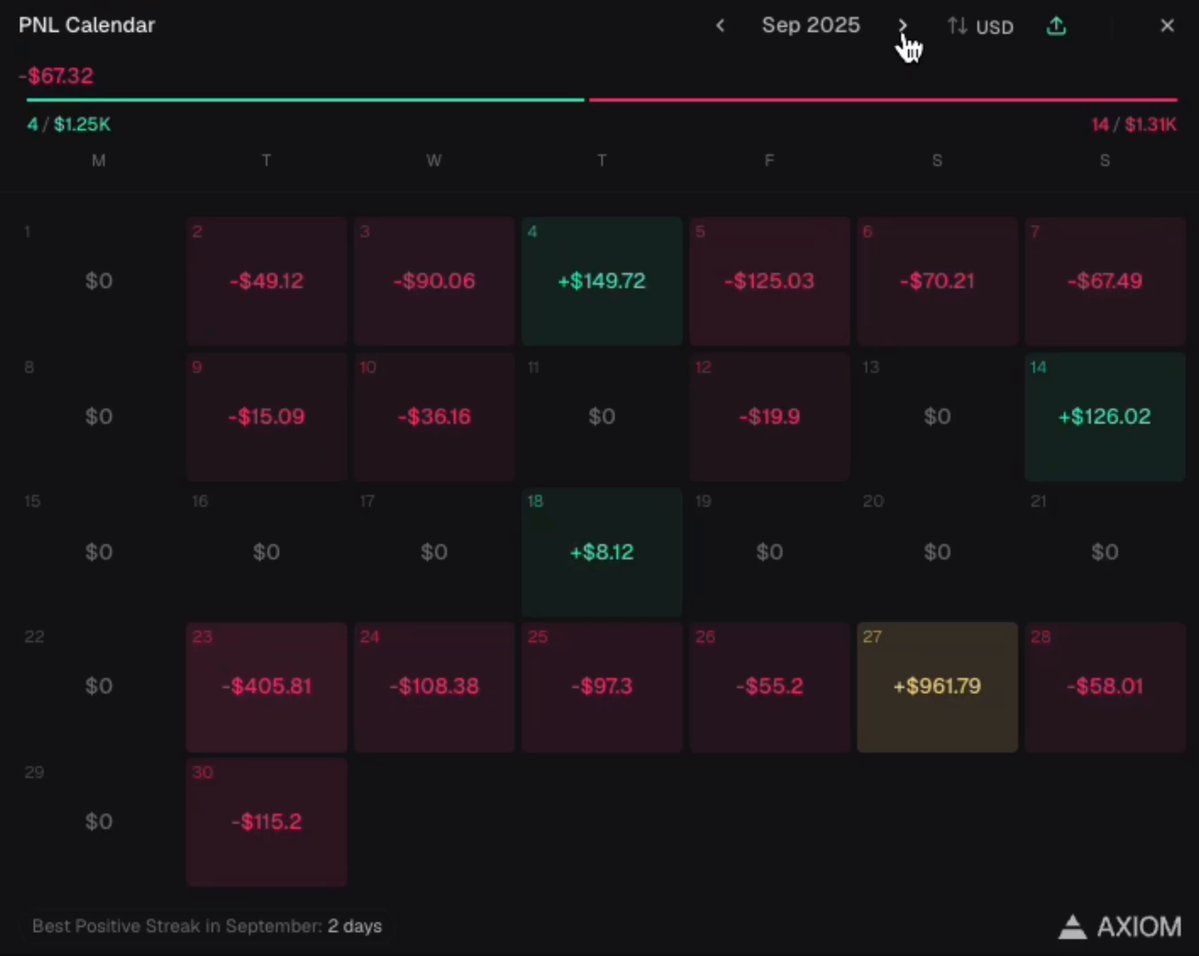
Task: Open day 7 with -$67.49
Action: [1105, 281]
